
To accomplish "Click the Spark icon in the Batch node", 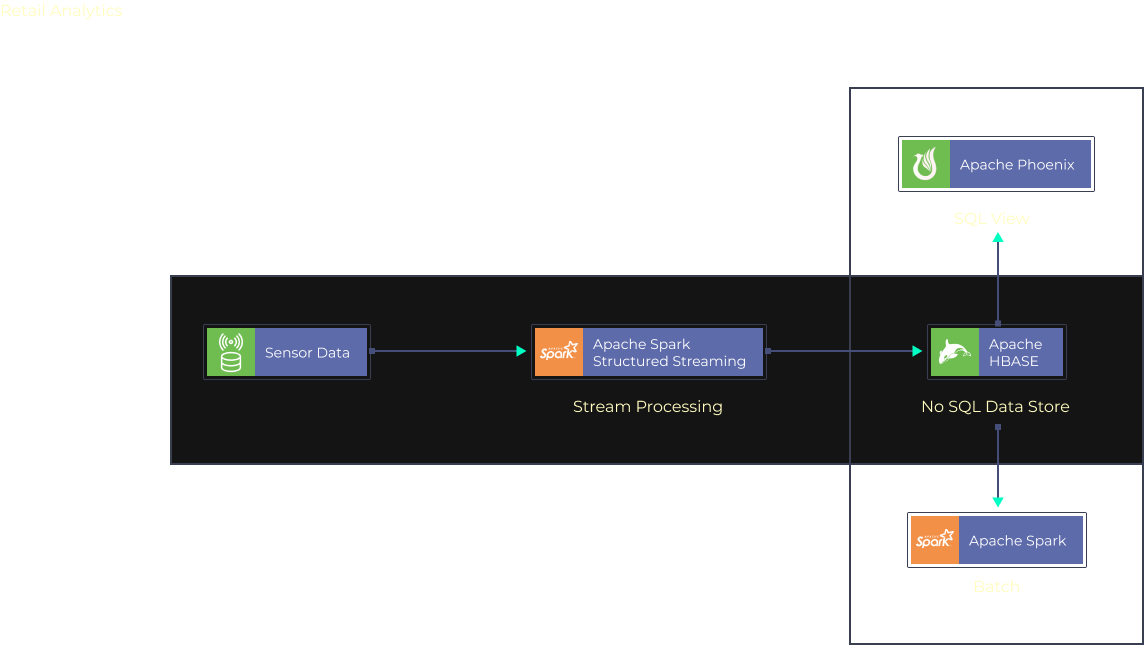I will 935,540.
